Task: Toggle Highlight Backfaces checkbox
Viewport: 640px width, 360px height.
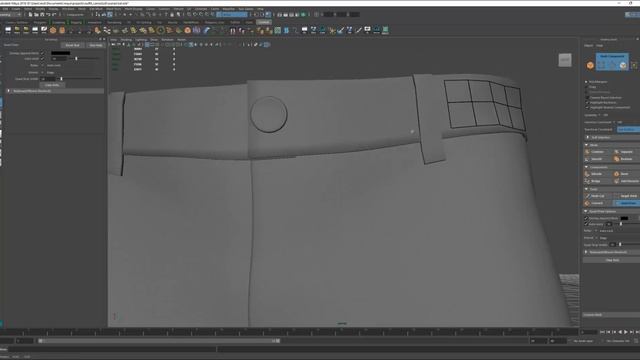Action: click(x=587, y=102)
